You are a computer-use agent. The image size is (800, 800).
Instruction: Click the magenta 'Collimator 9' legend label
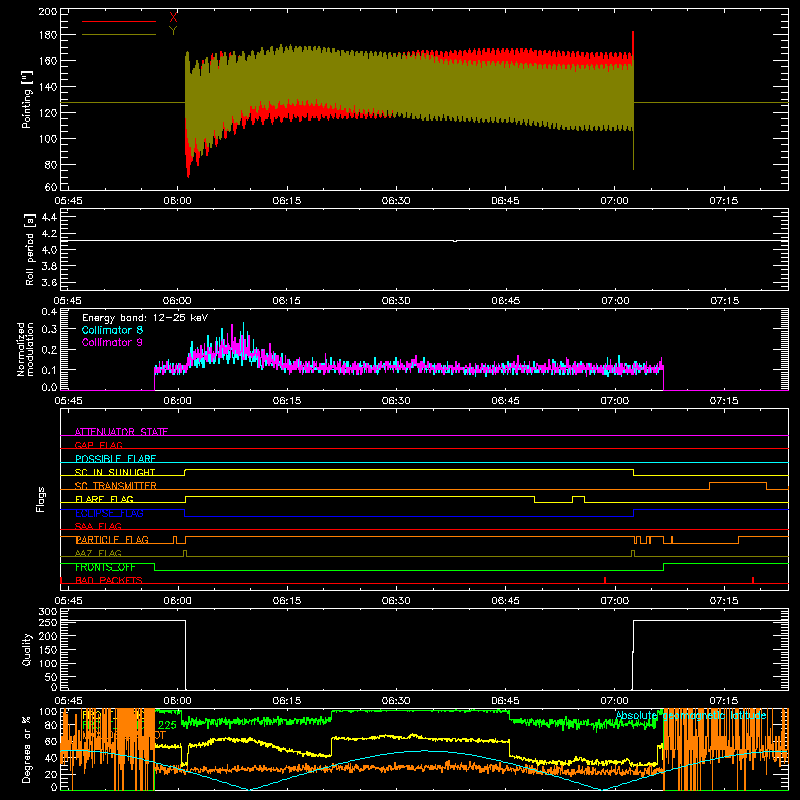[x=112, y=342]
